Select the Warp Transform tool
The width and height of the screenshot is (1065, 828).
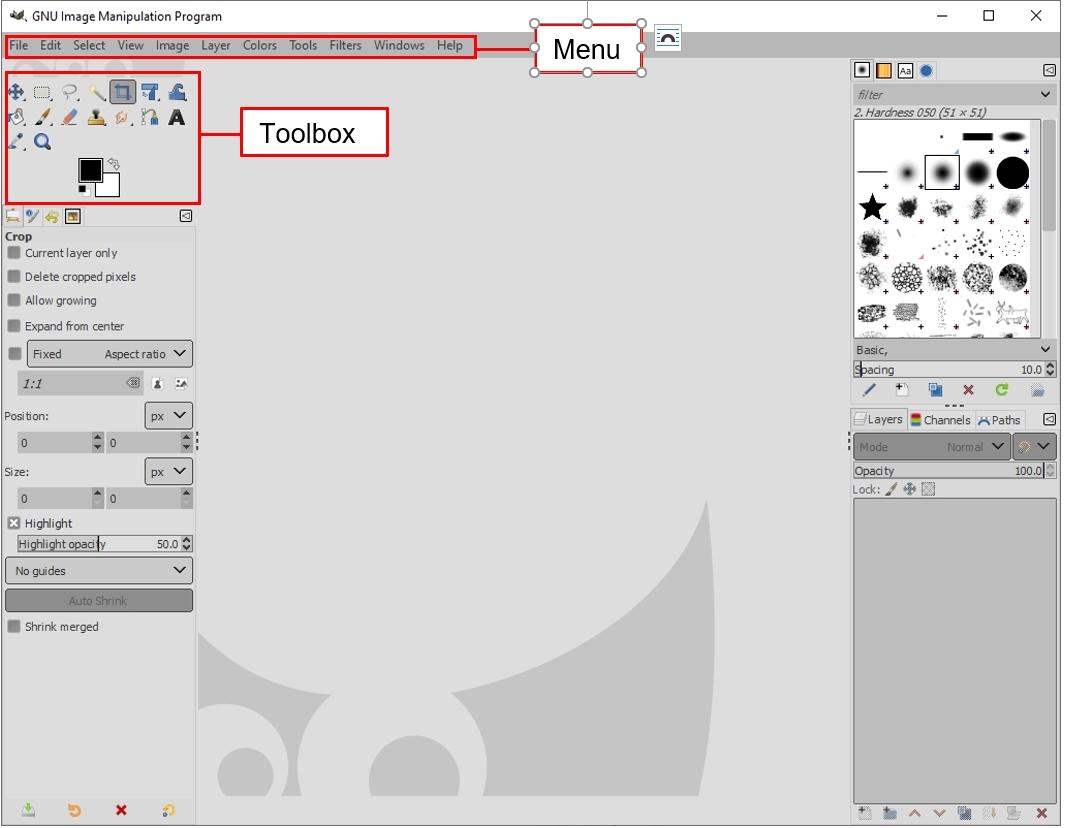[x=177, y=92]
